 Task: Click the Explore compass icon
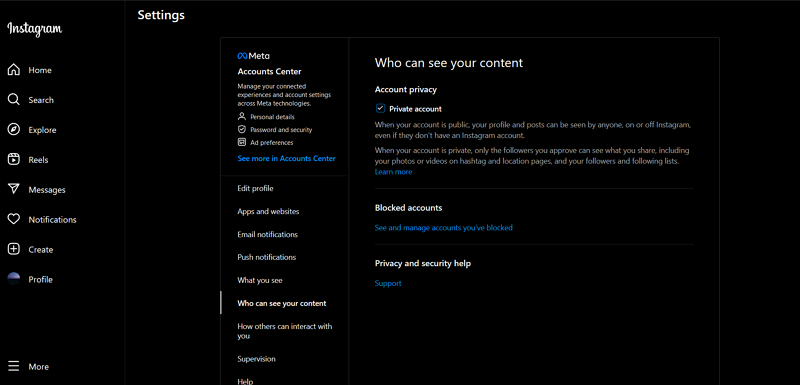(x=14, y=130)
